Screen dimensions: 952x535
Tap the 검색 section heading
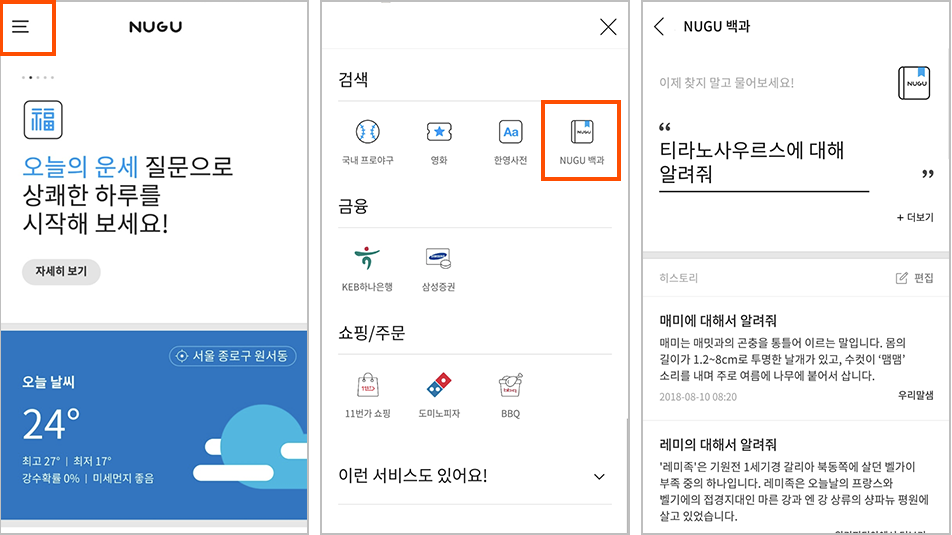pos(353,80)
